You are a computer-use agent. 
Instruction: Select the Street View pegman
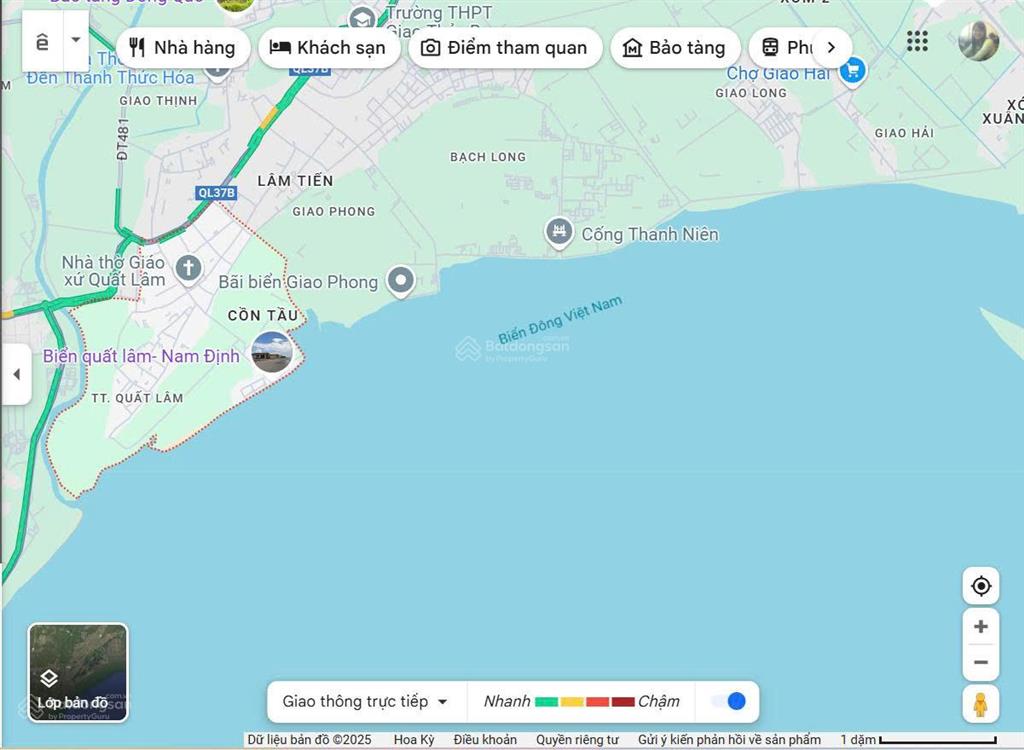[980, 704]
